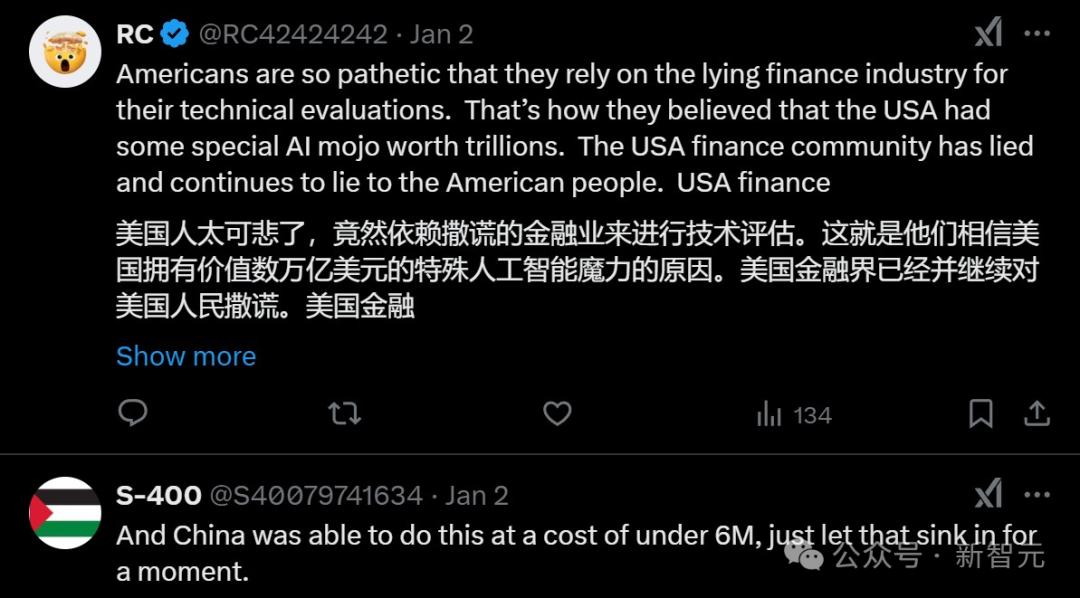Like RC's post with the heart icon
1080x598 pixels.
[x=557, y=413]
